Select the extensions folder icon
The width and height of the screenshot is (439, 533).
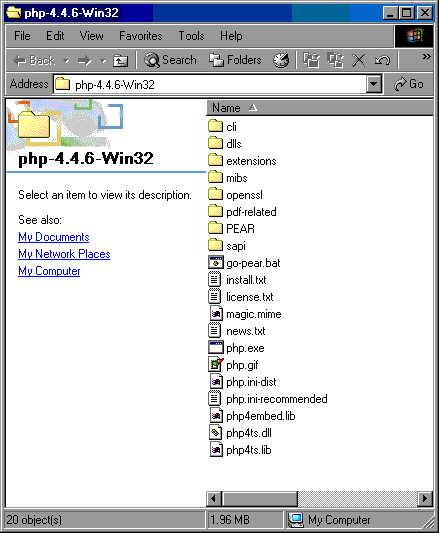click(x=215, y=160)
